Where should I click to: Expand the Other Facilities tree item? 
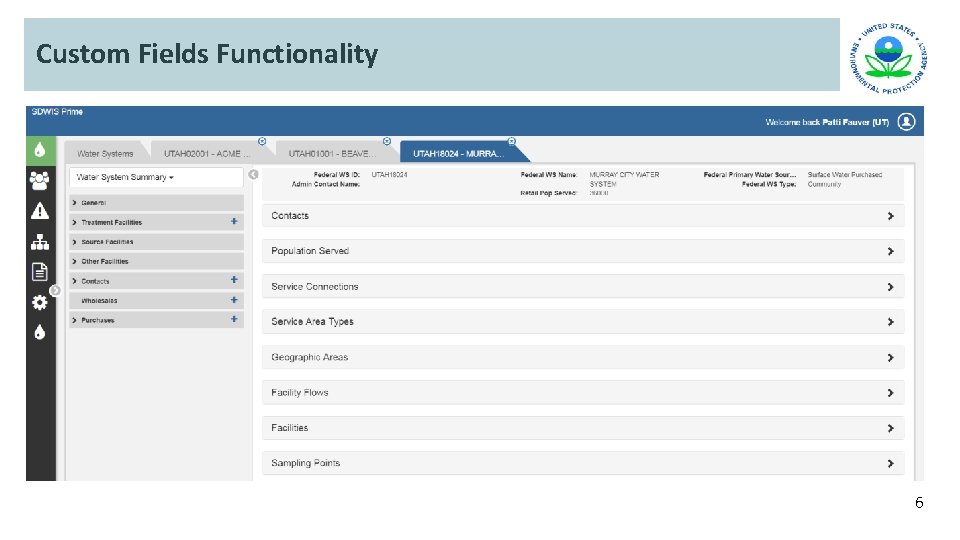pyautogui.click(x=156, y=261)
